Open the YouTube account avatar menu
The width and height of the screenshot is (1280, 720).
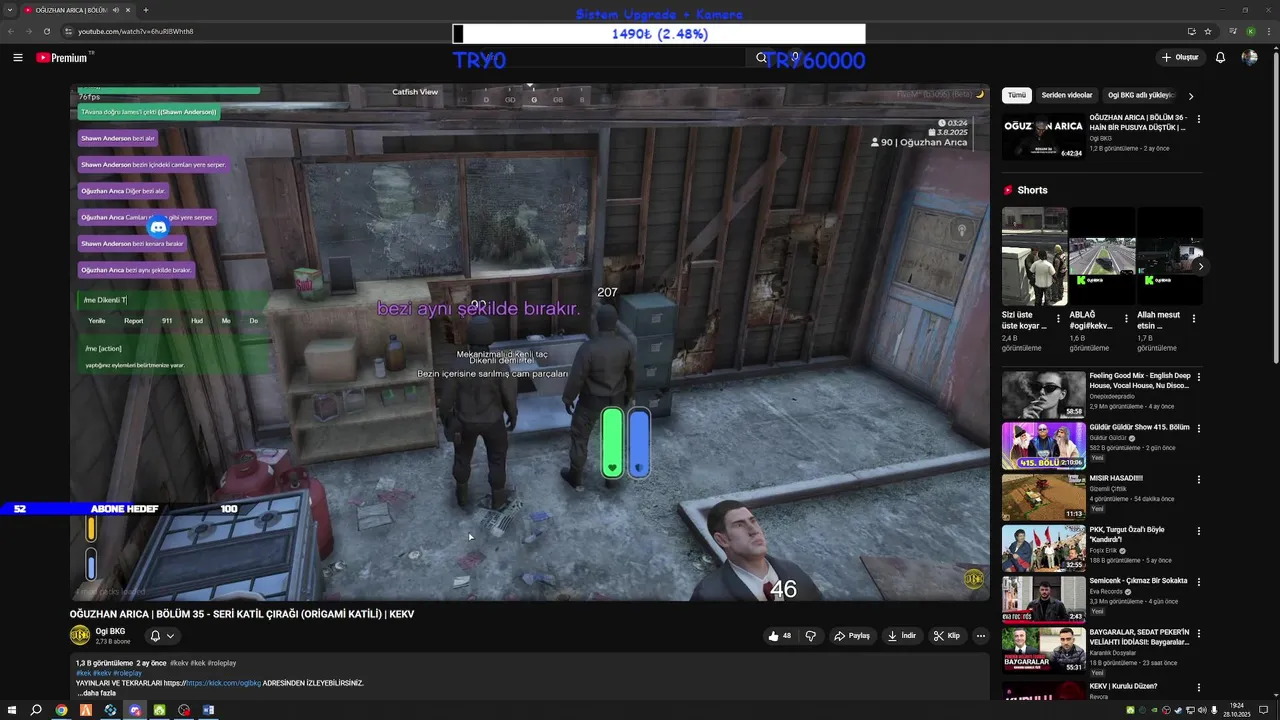pyautogui.click(x=1249, y=57)
